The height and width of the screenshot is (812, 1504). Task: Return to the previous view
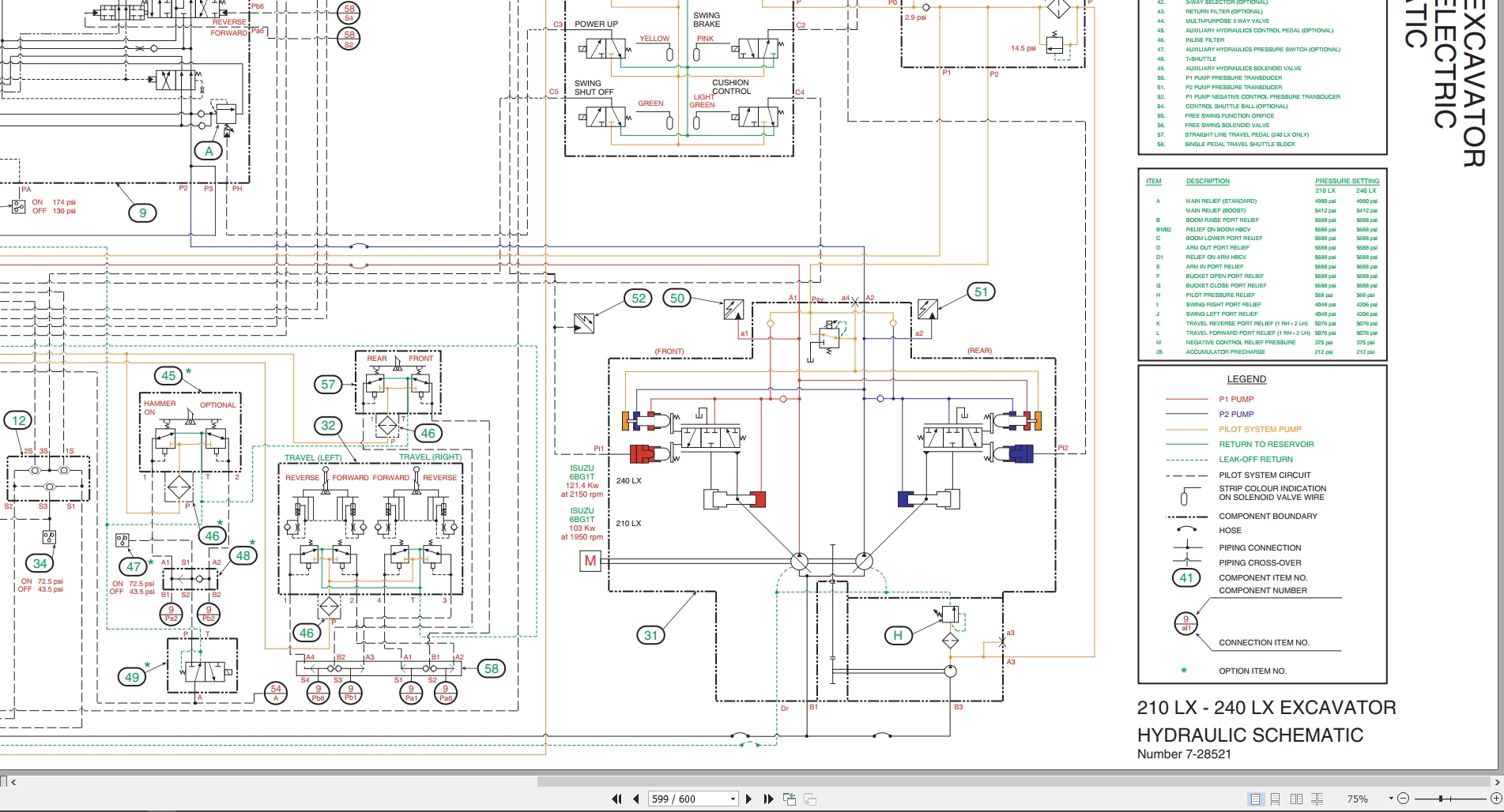pos(789,799)
